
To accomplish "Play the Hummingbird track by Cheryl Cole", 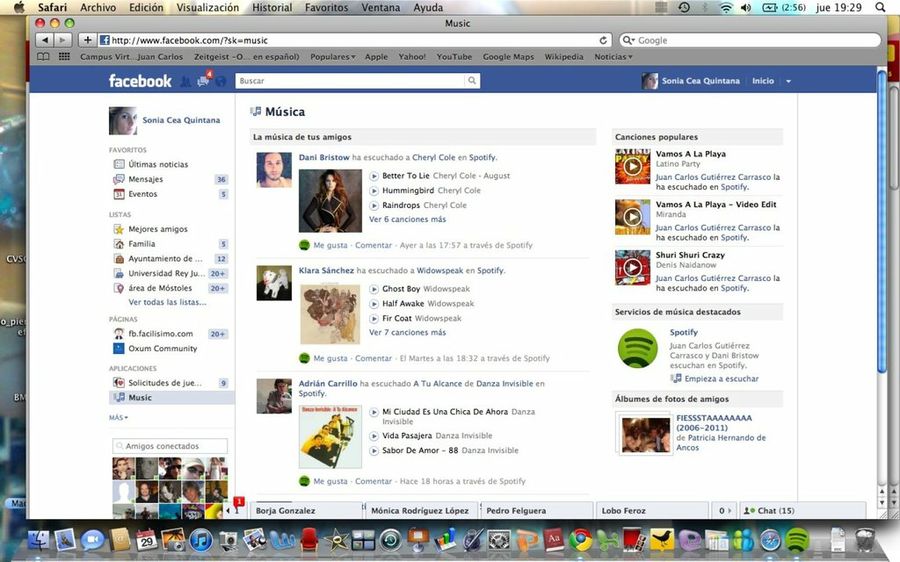I will pyautogui.click(x=374, y=191).
